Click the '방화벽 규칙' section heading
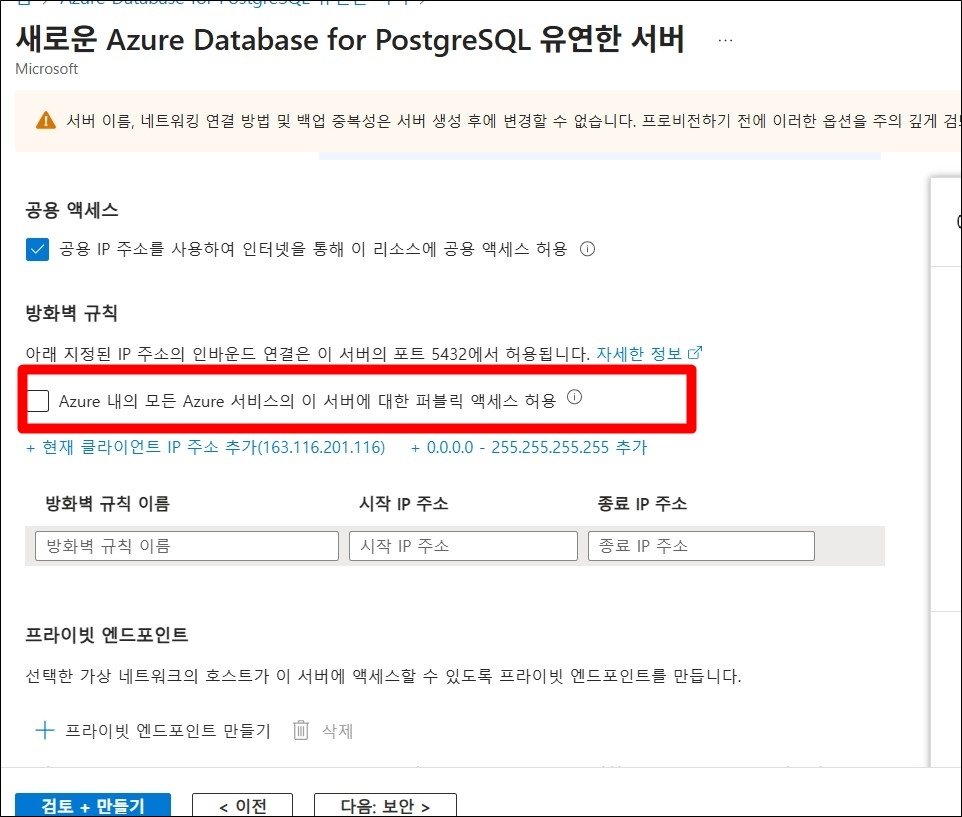The width and height of the screenshot is (962, 817). tap(71, 313)
